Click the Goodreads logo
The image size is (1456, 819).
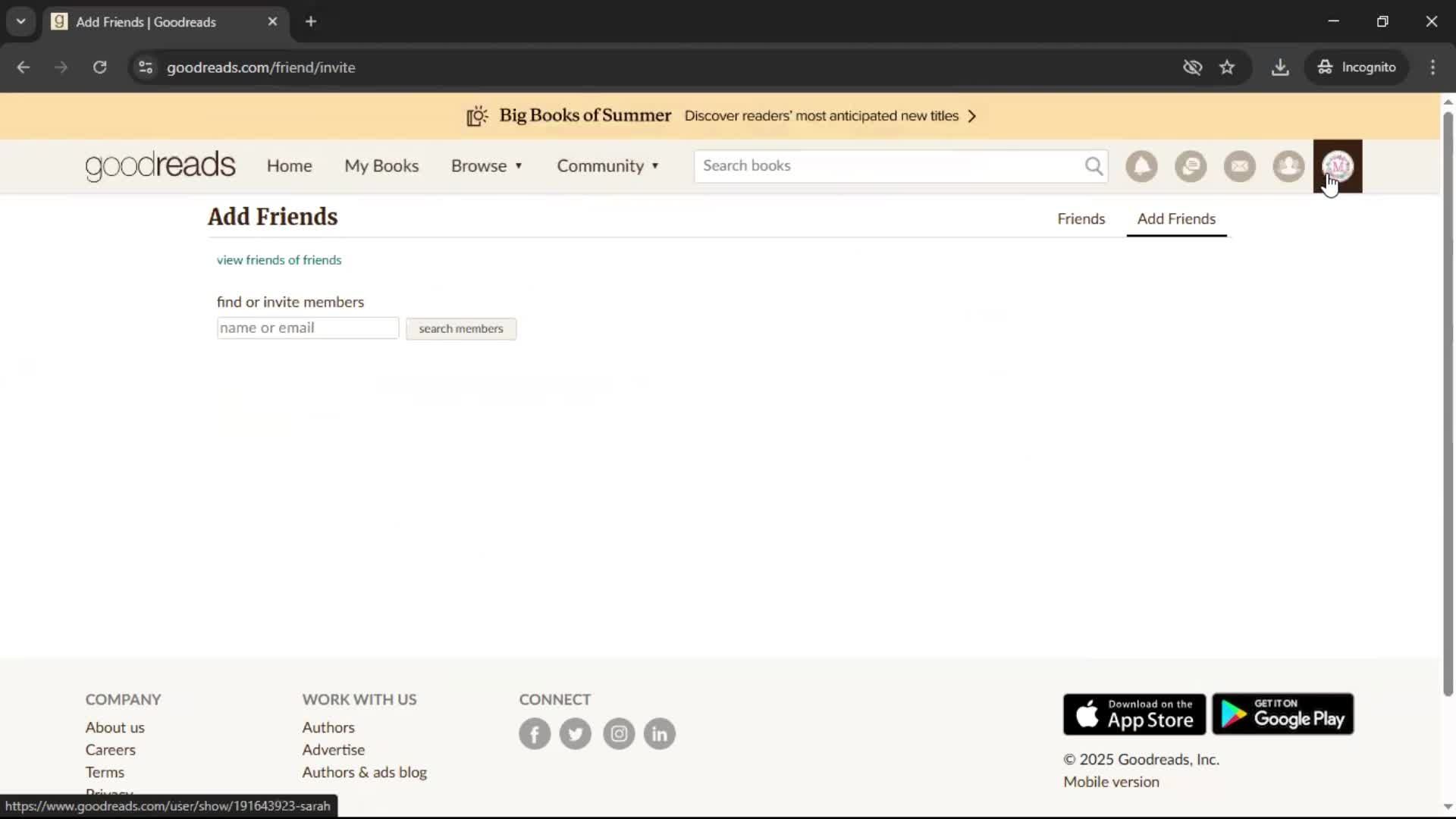(160, 166)
